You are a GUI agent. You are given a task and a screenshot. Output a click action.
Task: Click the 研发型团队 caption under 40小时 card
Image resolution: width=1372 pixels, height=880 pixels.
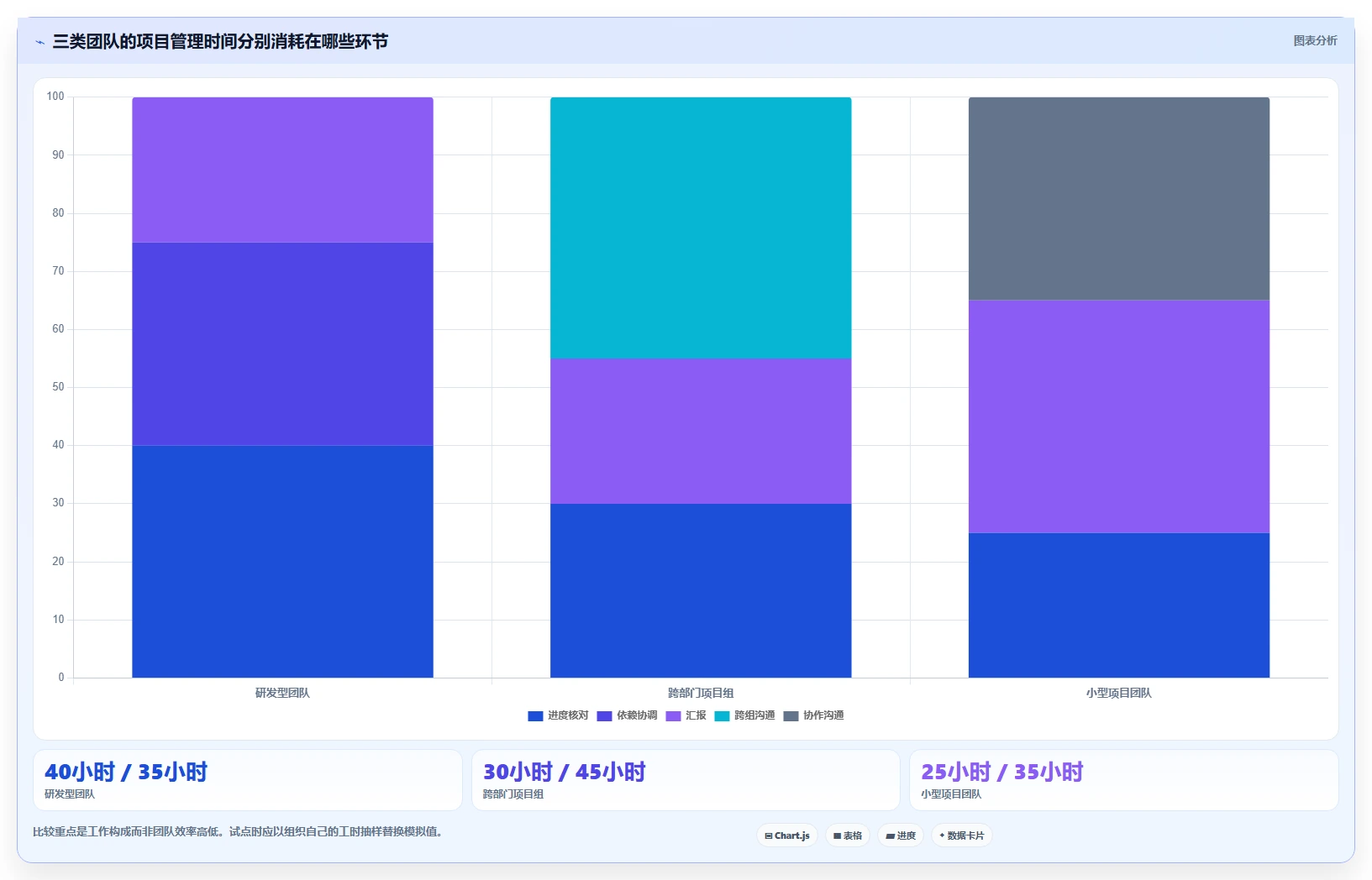(70, 794)
